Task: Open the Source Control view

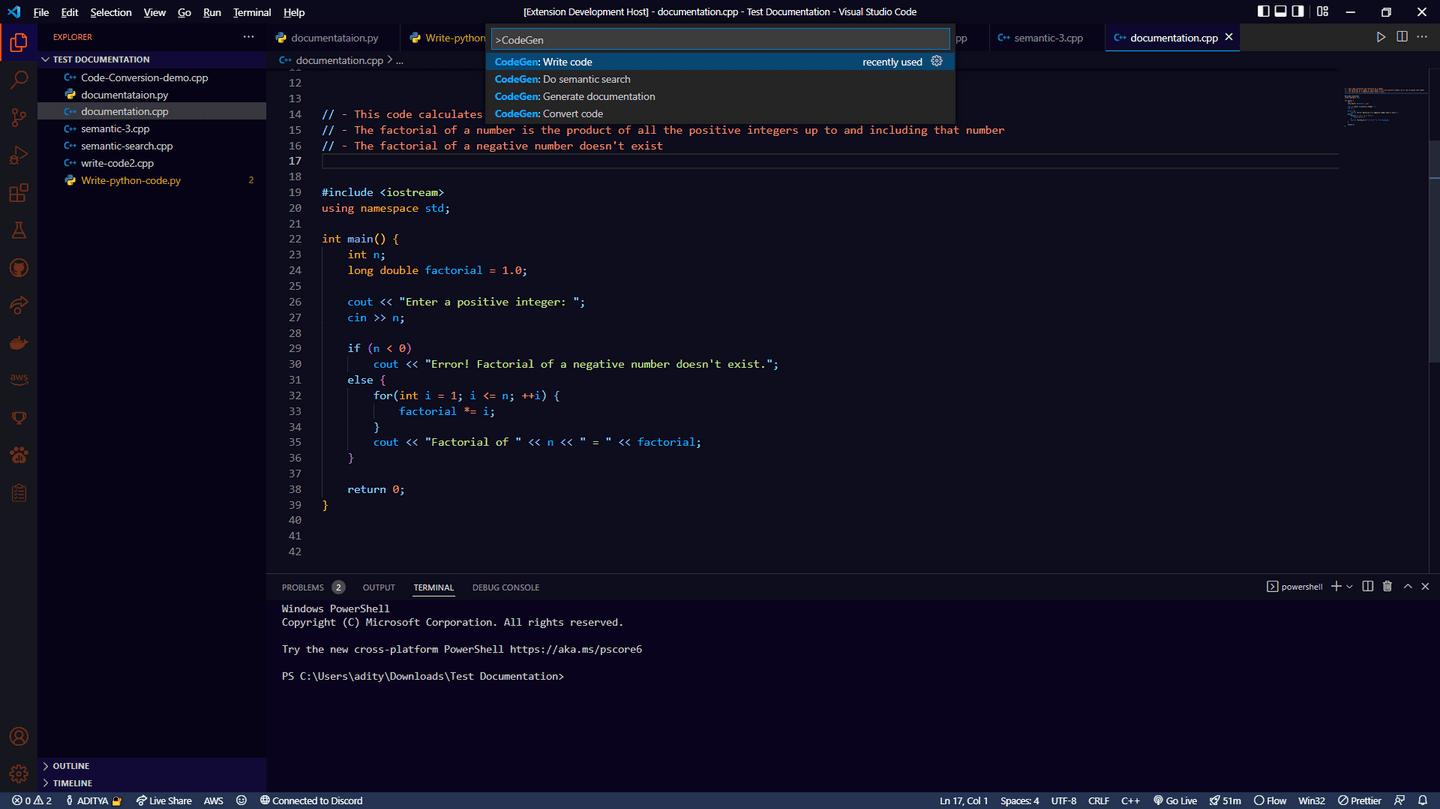Action: pyautogui.click(x=18, y=118)
